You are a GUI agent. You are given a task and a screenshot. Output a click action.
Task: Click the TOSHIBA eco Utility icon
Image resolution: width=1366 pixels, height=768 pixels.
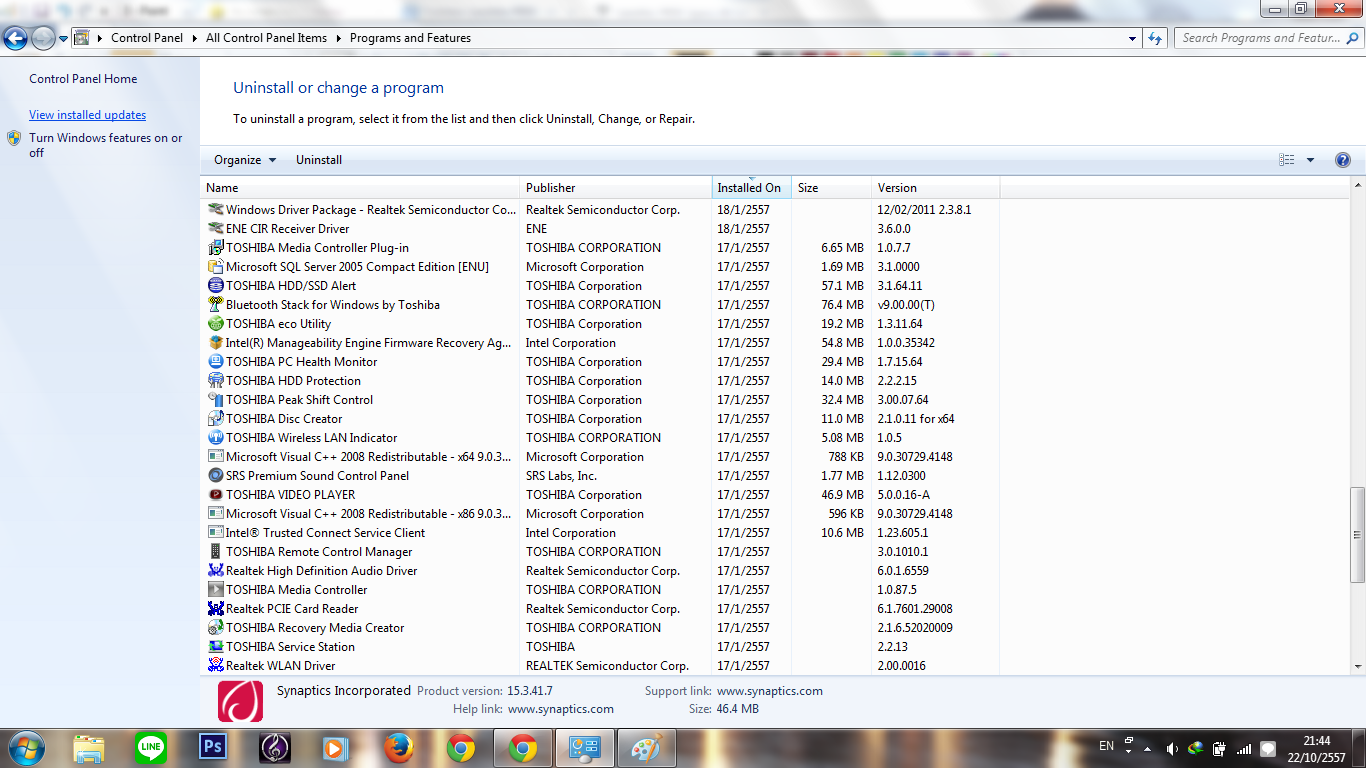point(215,324)
